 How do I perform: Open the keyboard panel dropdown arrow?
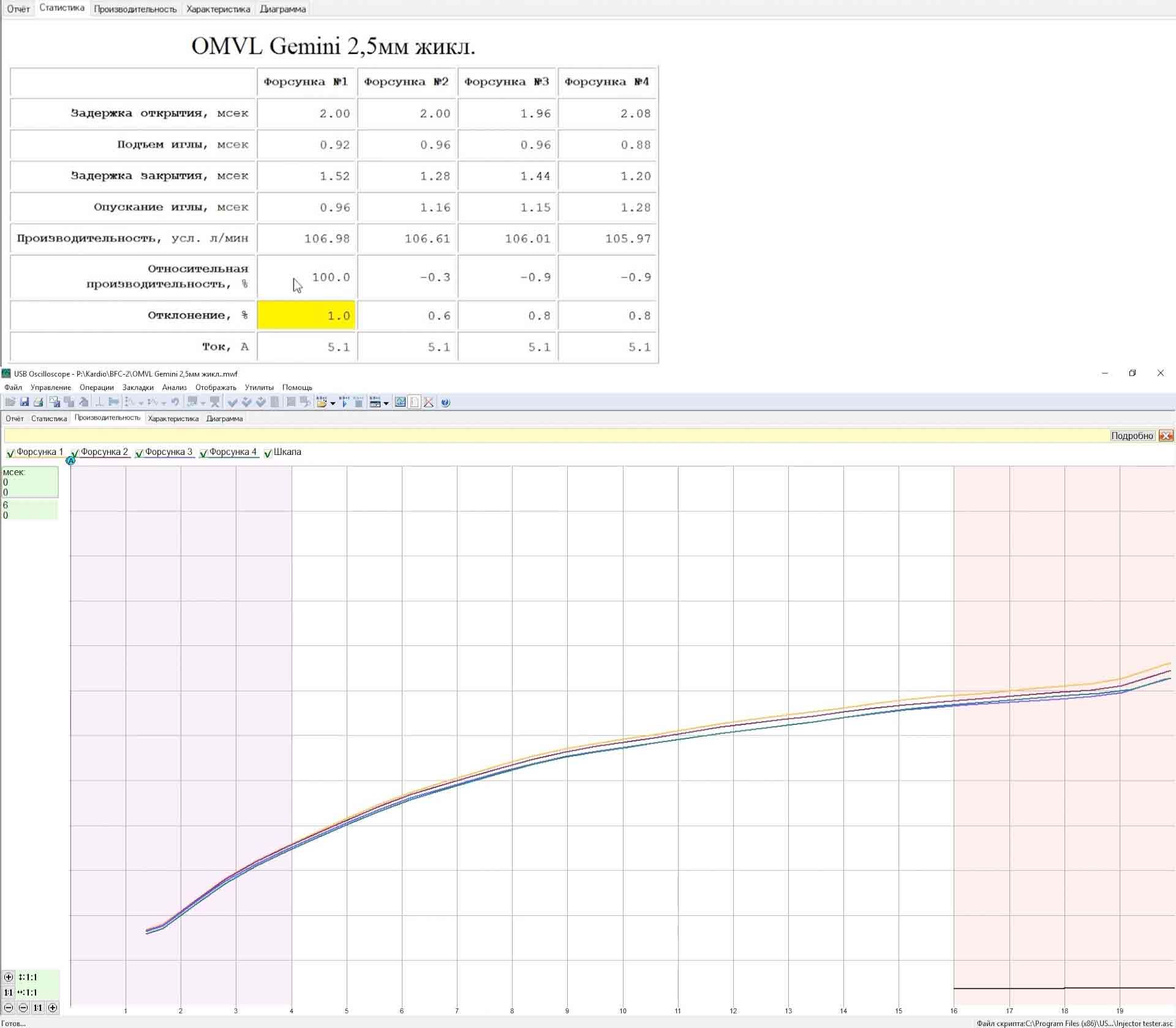386,403
